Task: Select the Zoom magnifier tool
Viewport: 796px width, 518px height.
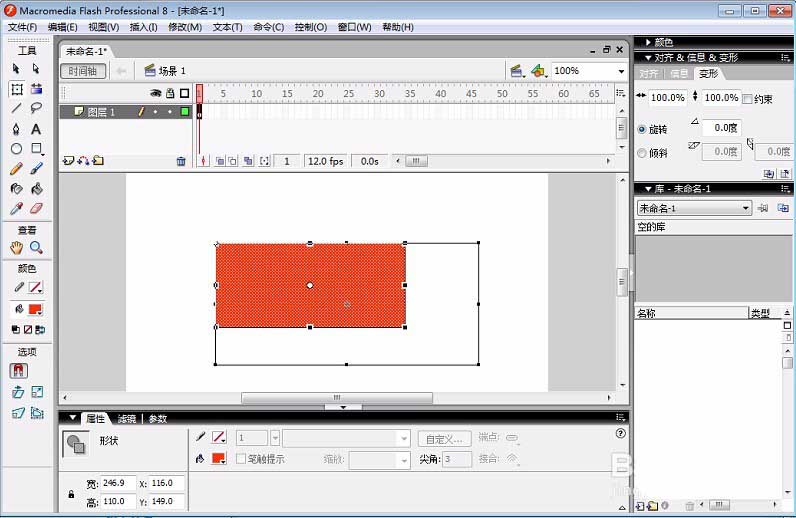Action: coord(36,248)
